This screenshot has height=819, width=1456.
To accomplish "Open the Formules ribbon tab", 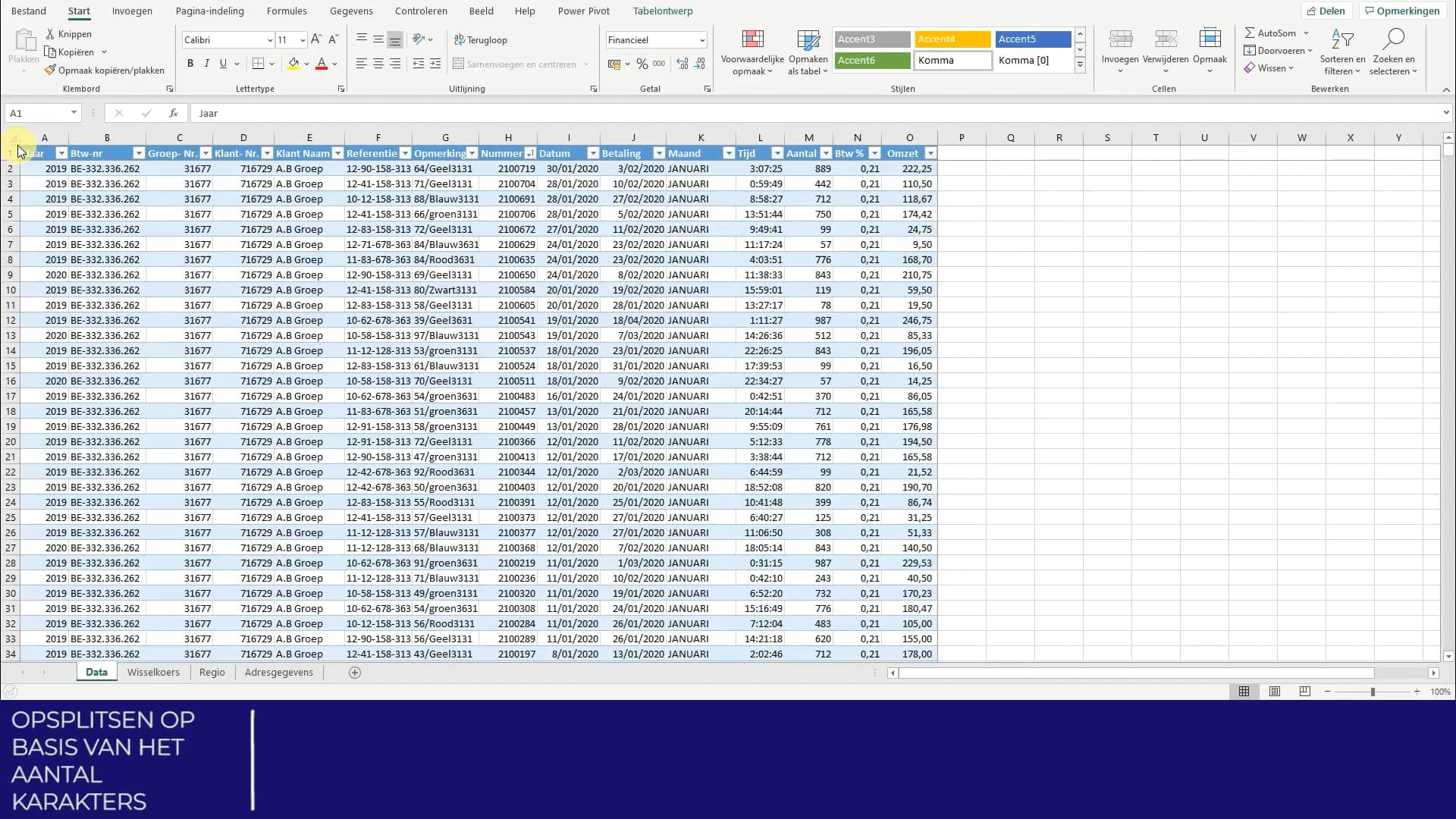I will 287,11.
